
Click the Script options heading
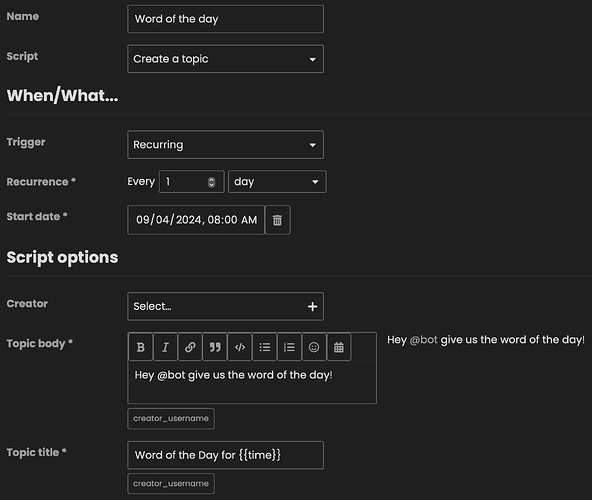[x=62, y=258]
